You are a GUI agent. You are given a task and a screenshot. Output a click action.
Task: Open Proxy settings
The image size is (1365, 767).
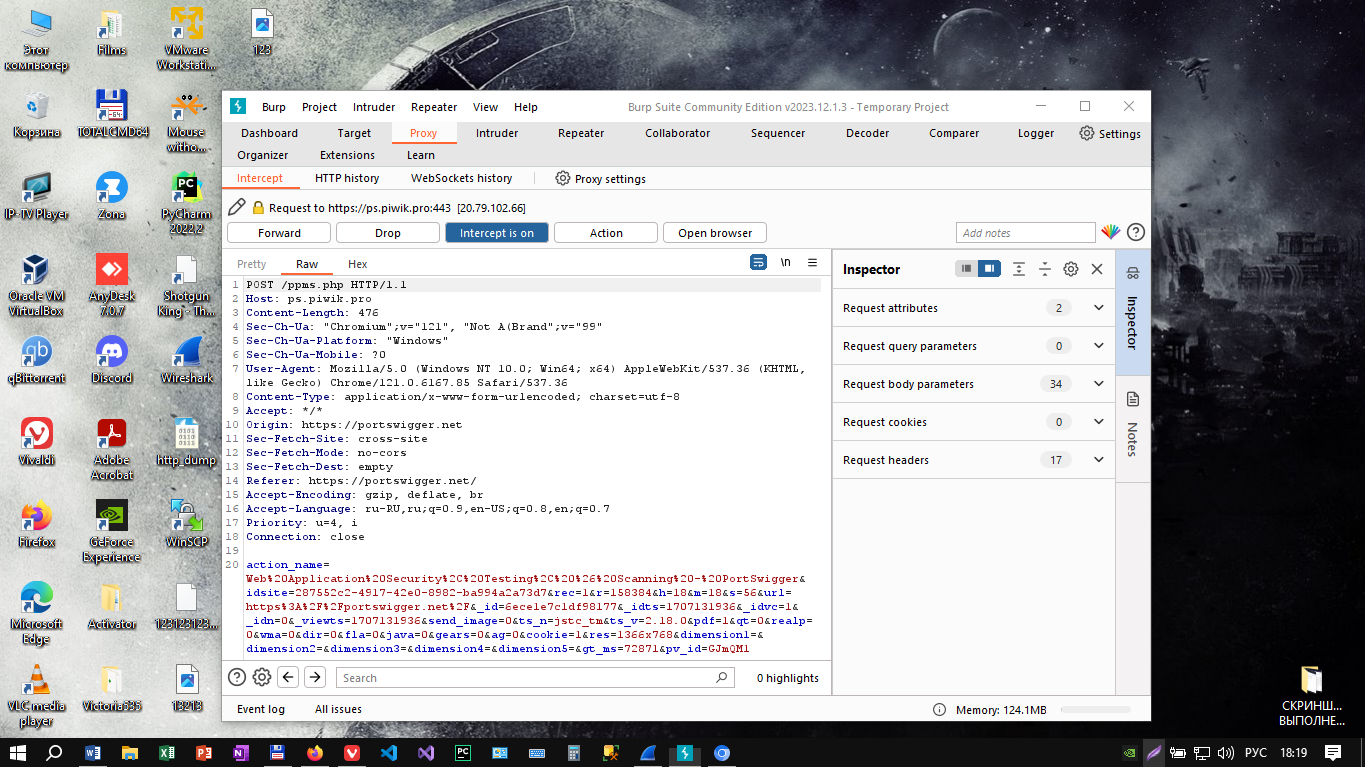600,178
